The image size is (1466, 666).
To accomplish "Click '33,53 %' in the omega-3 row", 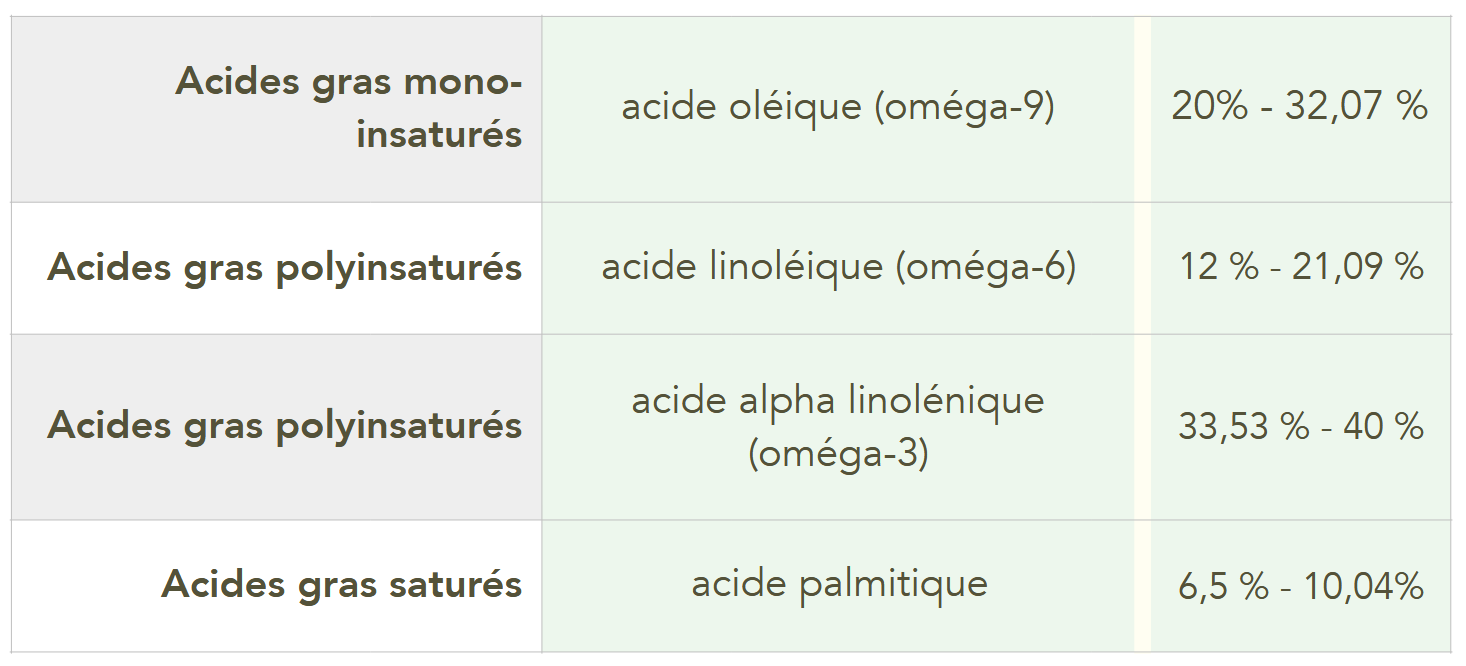I will point(1243,427).
